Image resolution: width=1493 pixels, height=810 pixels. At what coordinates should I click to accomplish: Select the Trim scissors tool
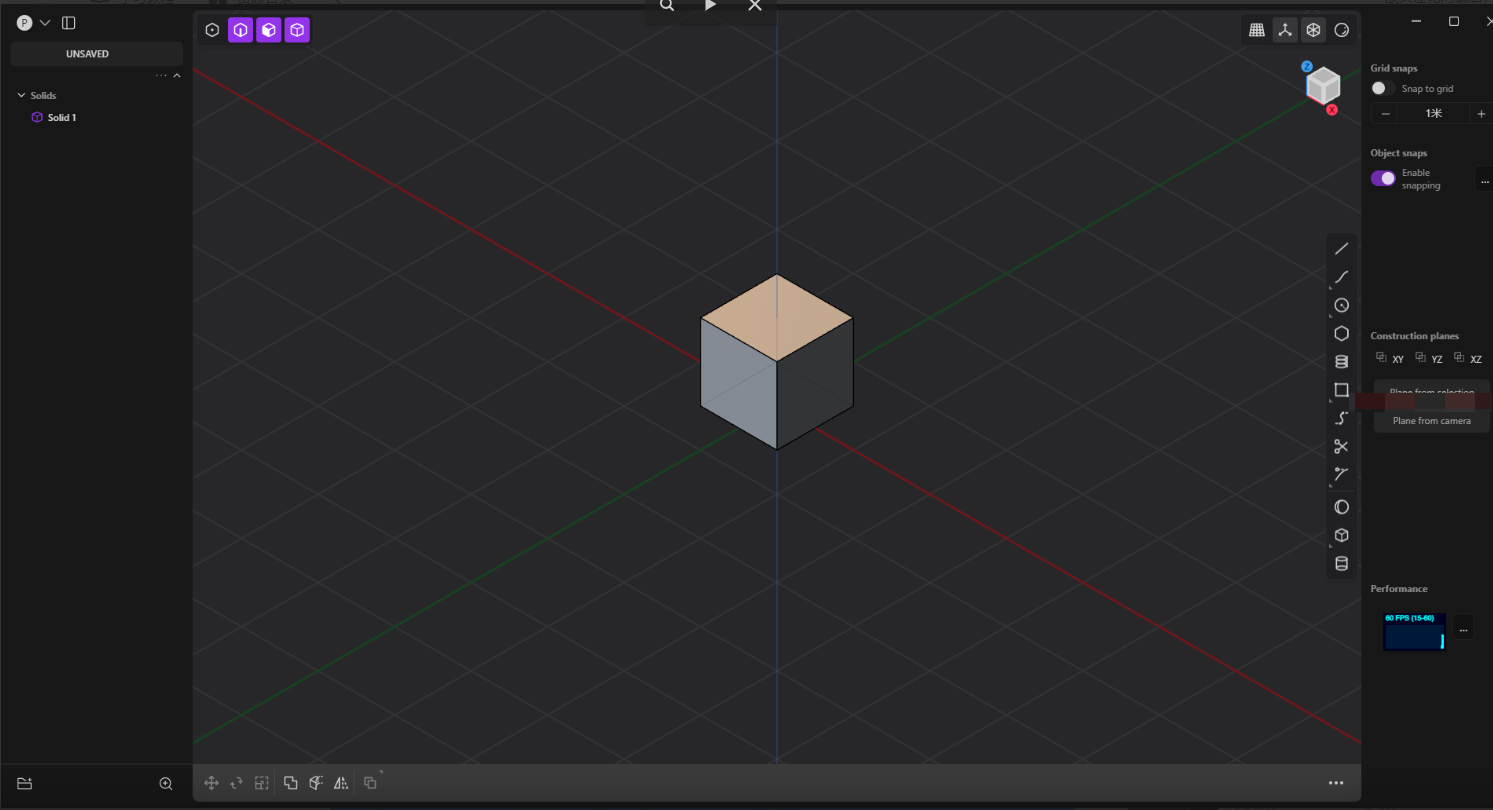click(1342, 446)
